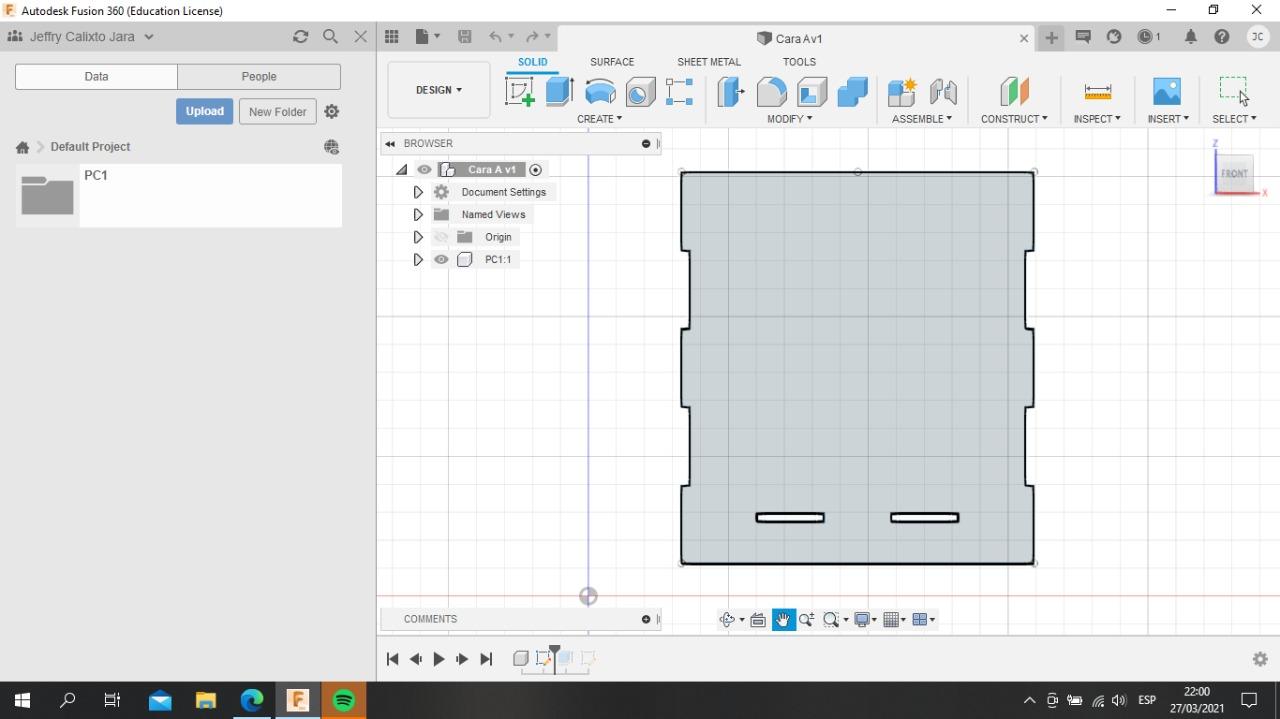Expand the Named Views tree node
This screenshot has width=1280, height=719.
coord(418,215)
